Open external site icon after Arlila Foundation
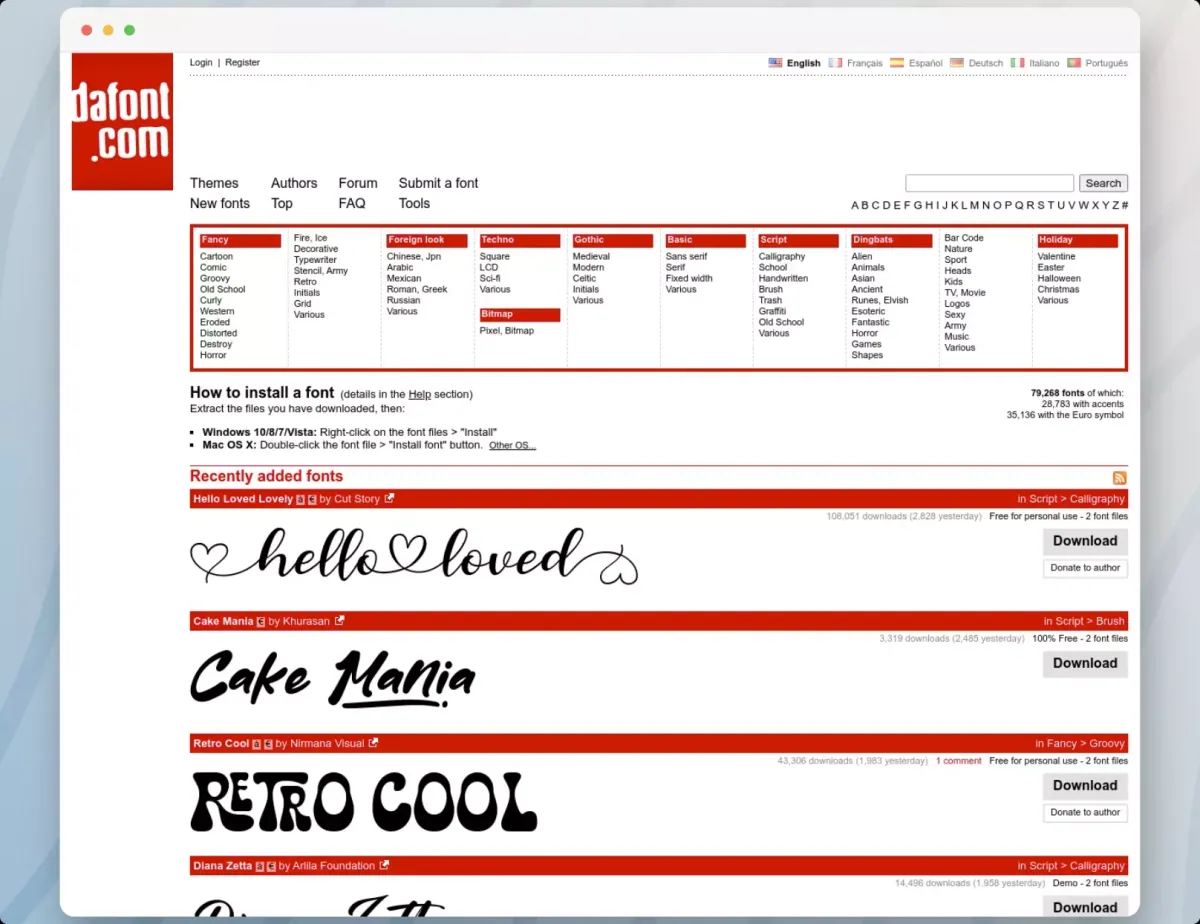Screen dimensions: 1200x924 click(x=384, y=865)
